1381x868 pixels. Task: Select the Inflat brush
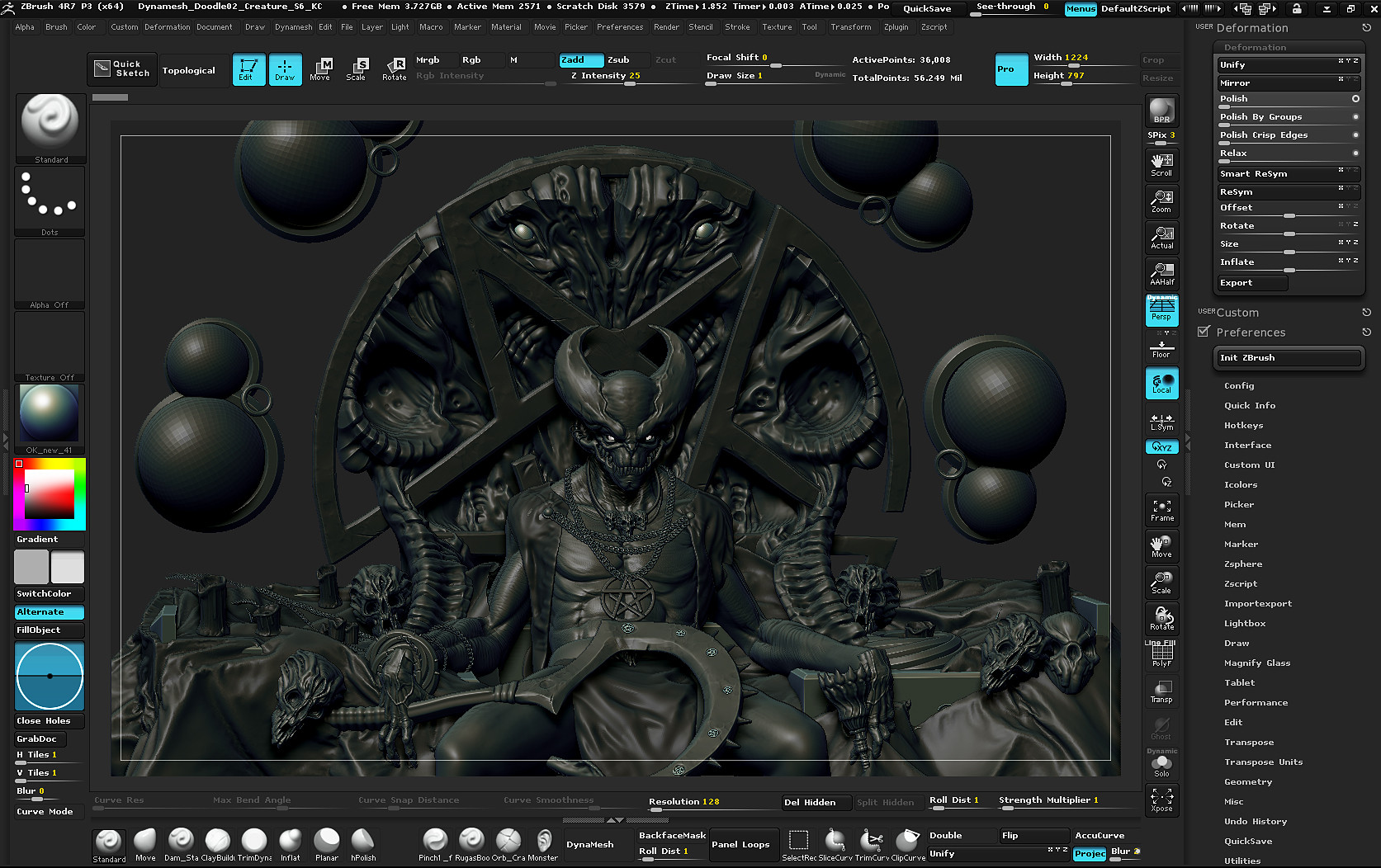click(x=291, y=845)
